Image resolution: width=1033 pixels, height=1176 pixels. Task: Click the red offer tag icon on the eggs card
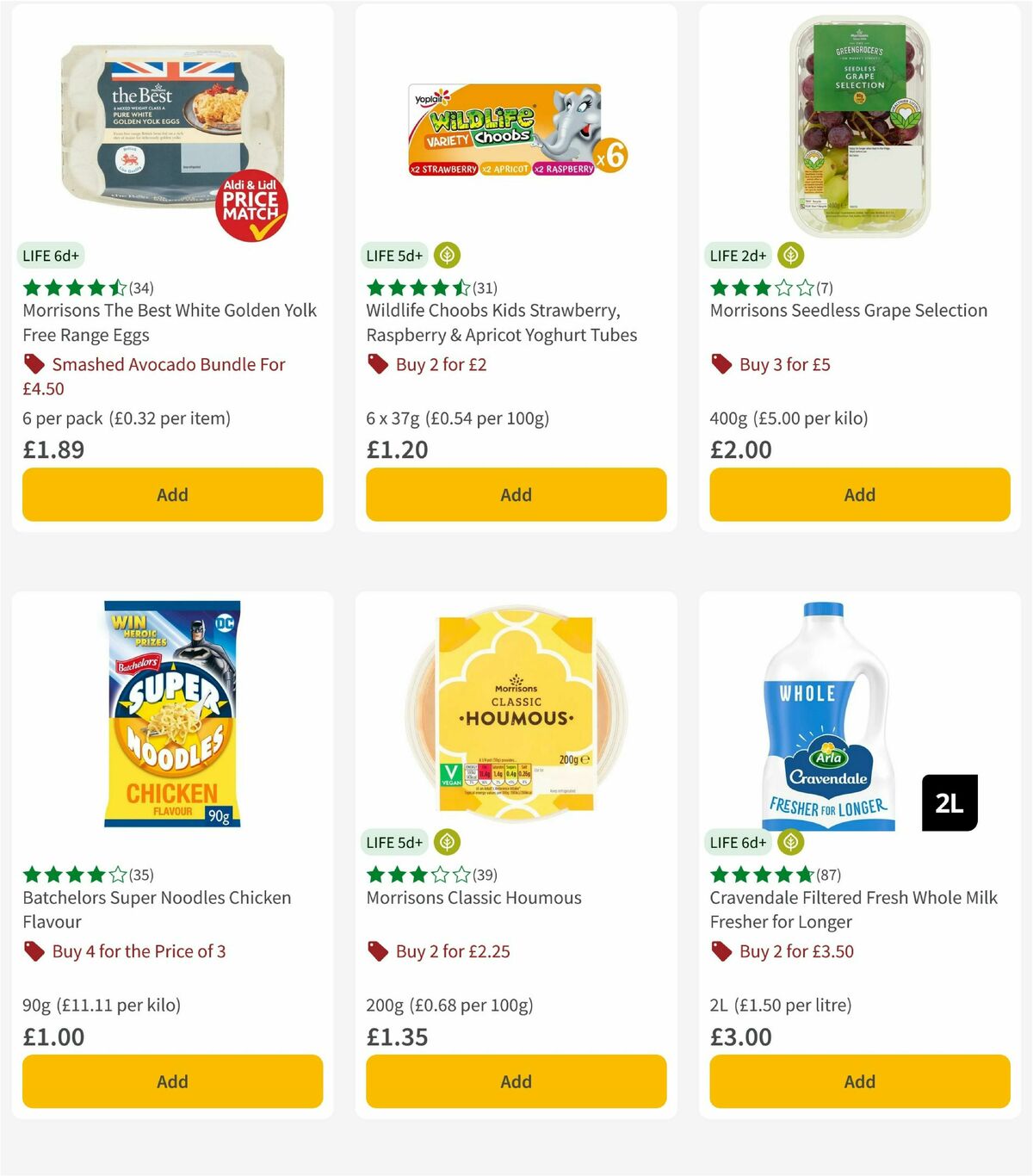coord(33,364)
